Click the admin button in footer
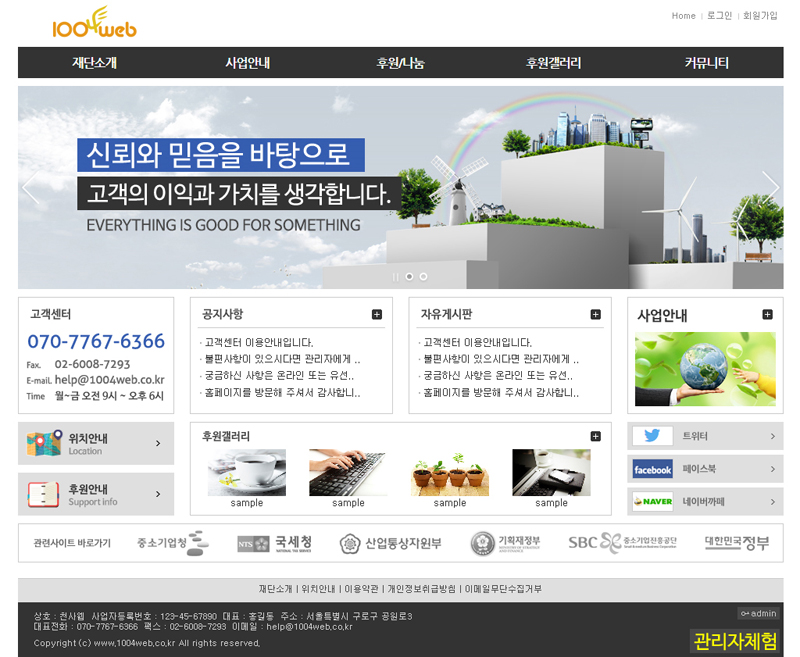The height and width of the screenshot is (657, 800). tap(758, 613)
